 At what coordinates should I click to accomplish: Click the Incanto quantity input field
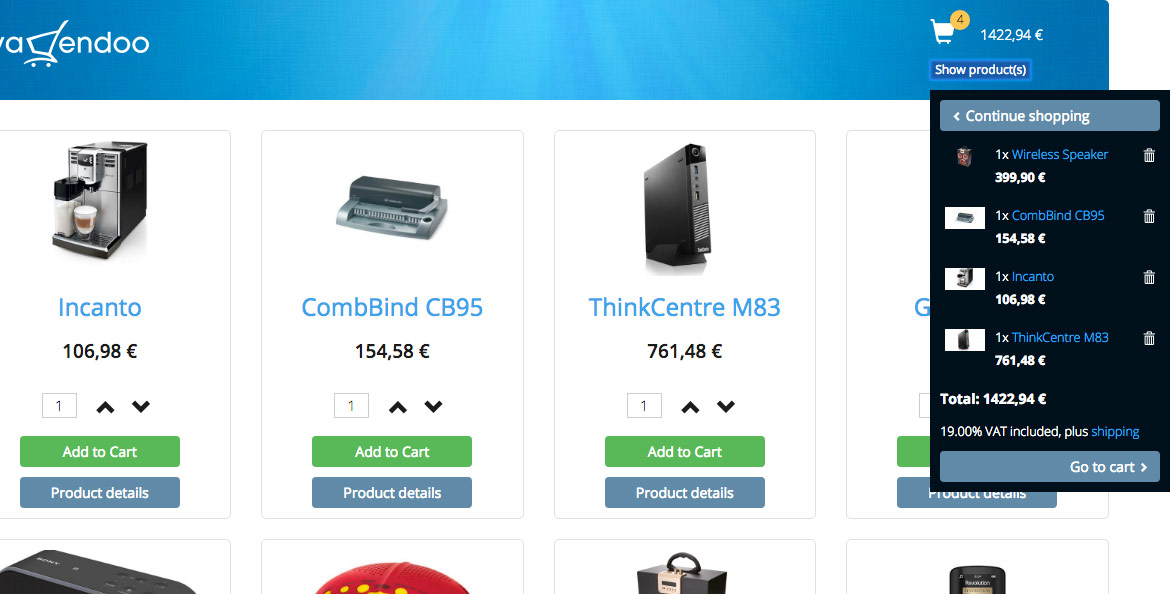[x=59, y=406]
